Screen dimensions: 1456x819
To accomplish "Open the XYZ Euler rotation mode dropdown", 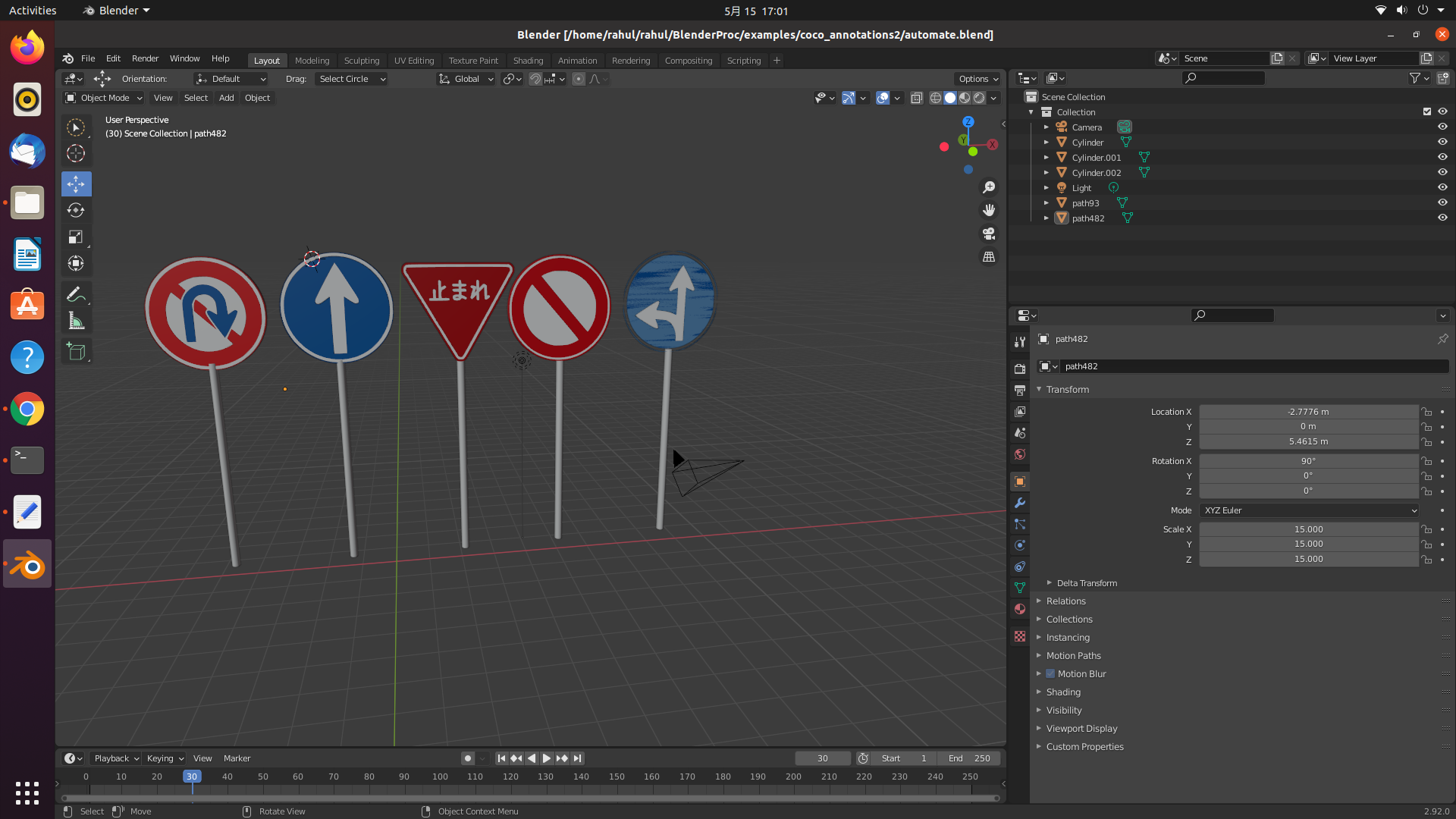I will click(1310, 510).
